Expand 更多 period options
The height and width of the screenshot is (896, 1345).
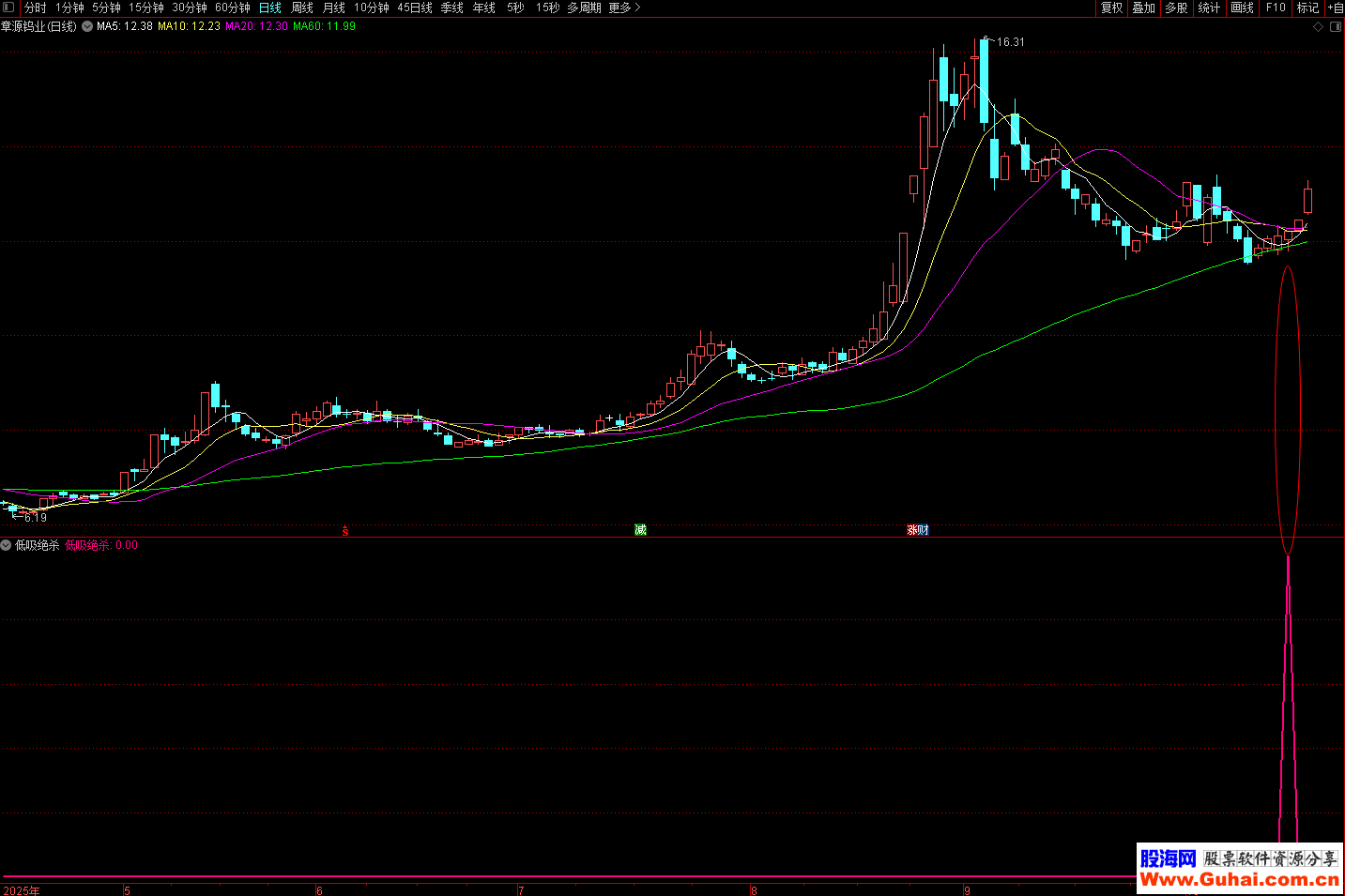(x=624, y=8)
